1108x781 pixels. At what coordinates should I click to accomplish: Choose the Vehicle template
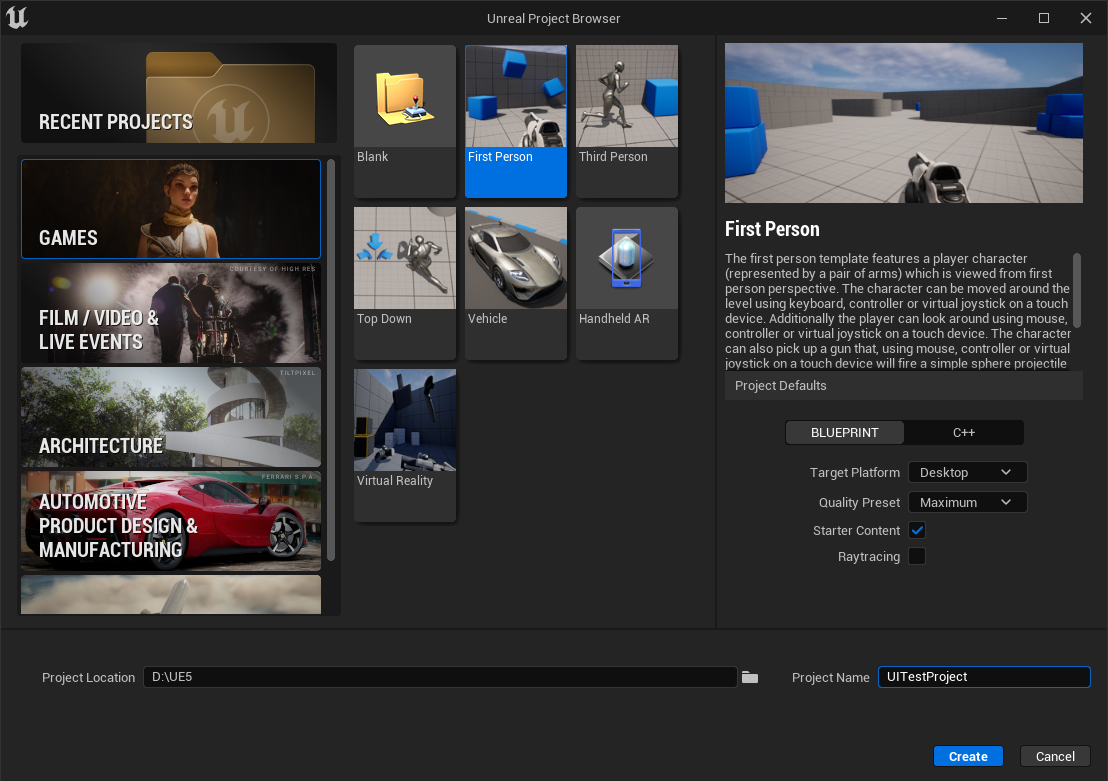pyautogui.click(x=516, y=283)
